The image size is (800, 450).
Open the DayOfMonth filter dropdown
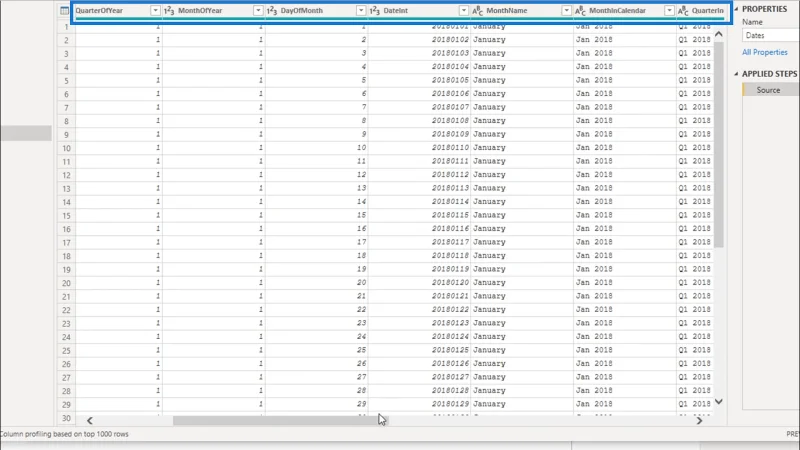click(x=361, y=11)
